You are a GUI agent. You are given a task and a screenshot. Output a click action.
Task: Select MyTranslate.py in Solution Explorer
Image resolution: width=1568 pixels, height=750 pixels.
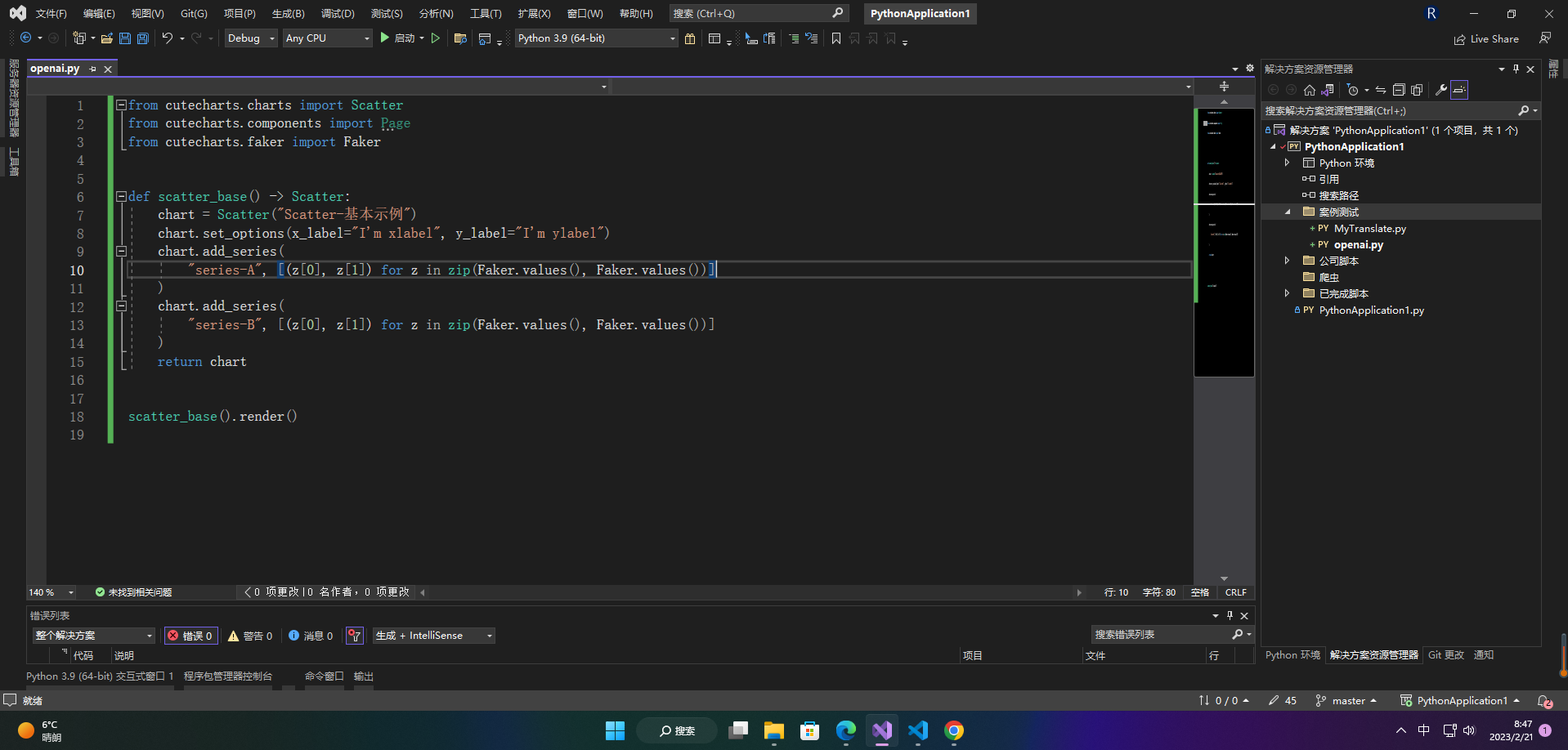pos(1370,229)
